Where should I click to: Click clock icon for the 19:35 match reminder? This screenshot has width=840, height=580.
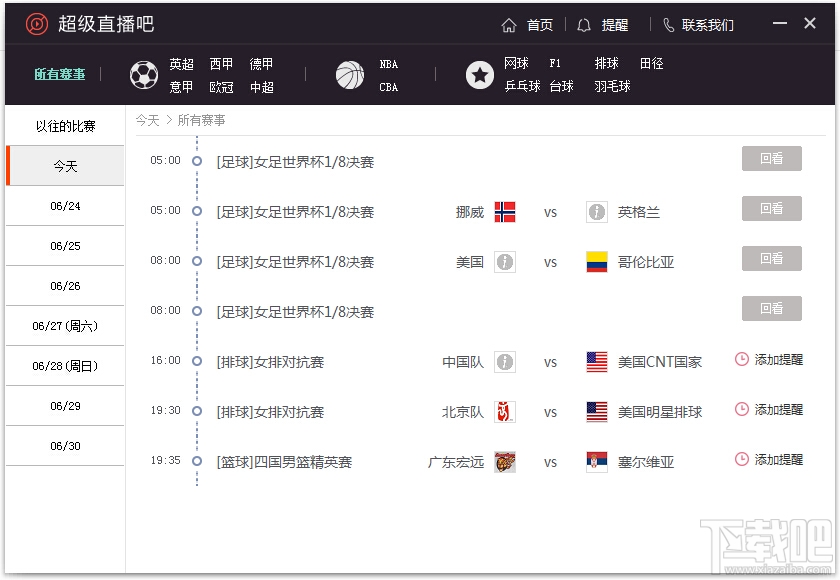(x=741, y=460)
